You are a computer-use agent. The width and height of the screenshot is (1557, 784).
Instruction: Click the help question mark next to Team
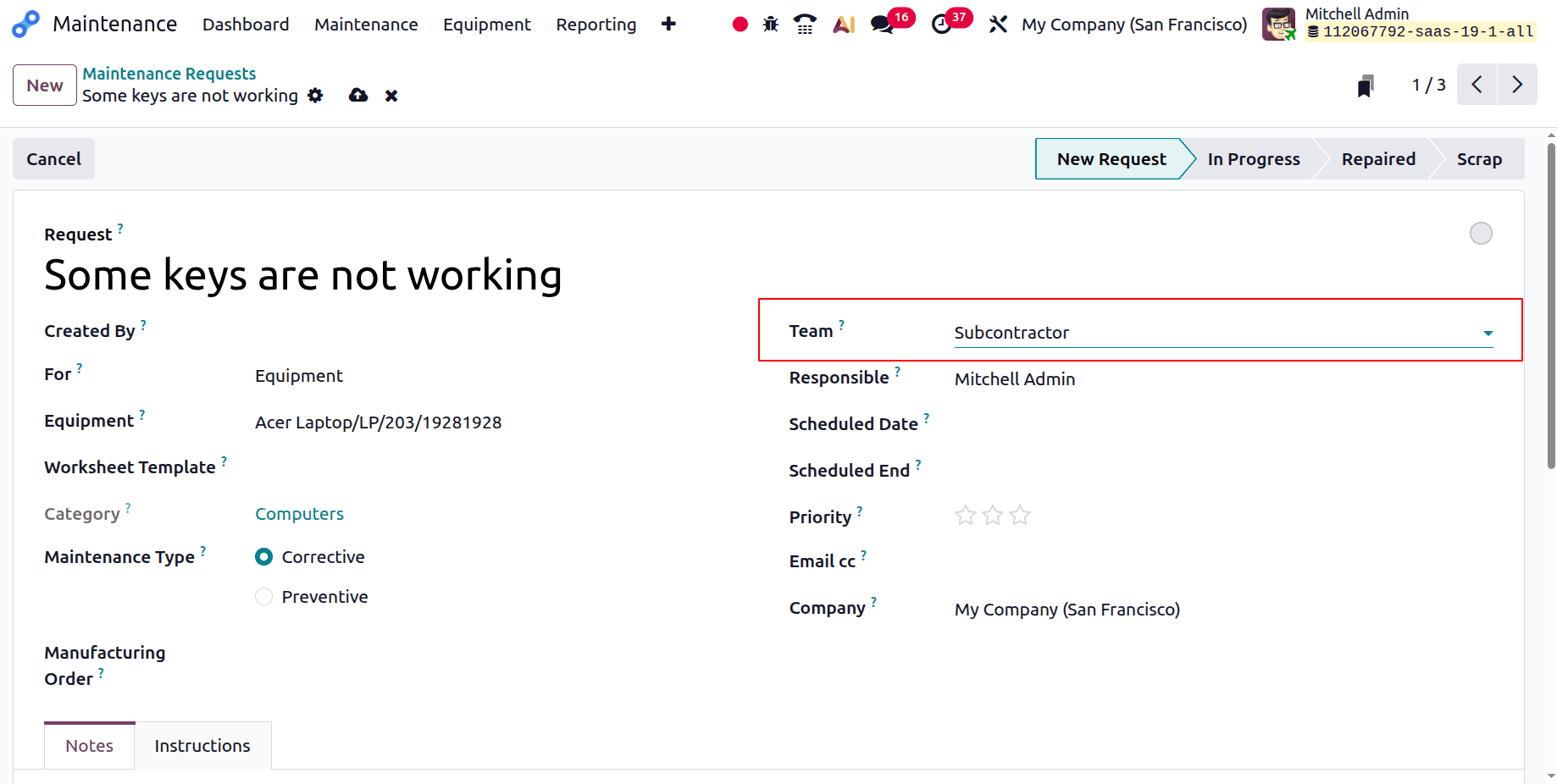pos(841,324)
